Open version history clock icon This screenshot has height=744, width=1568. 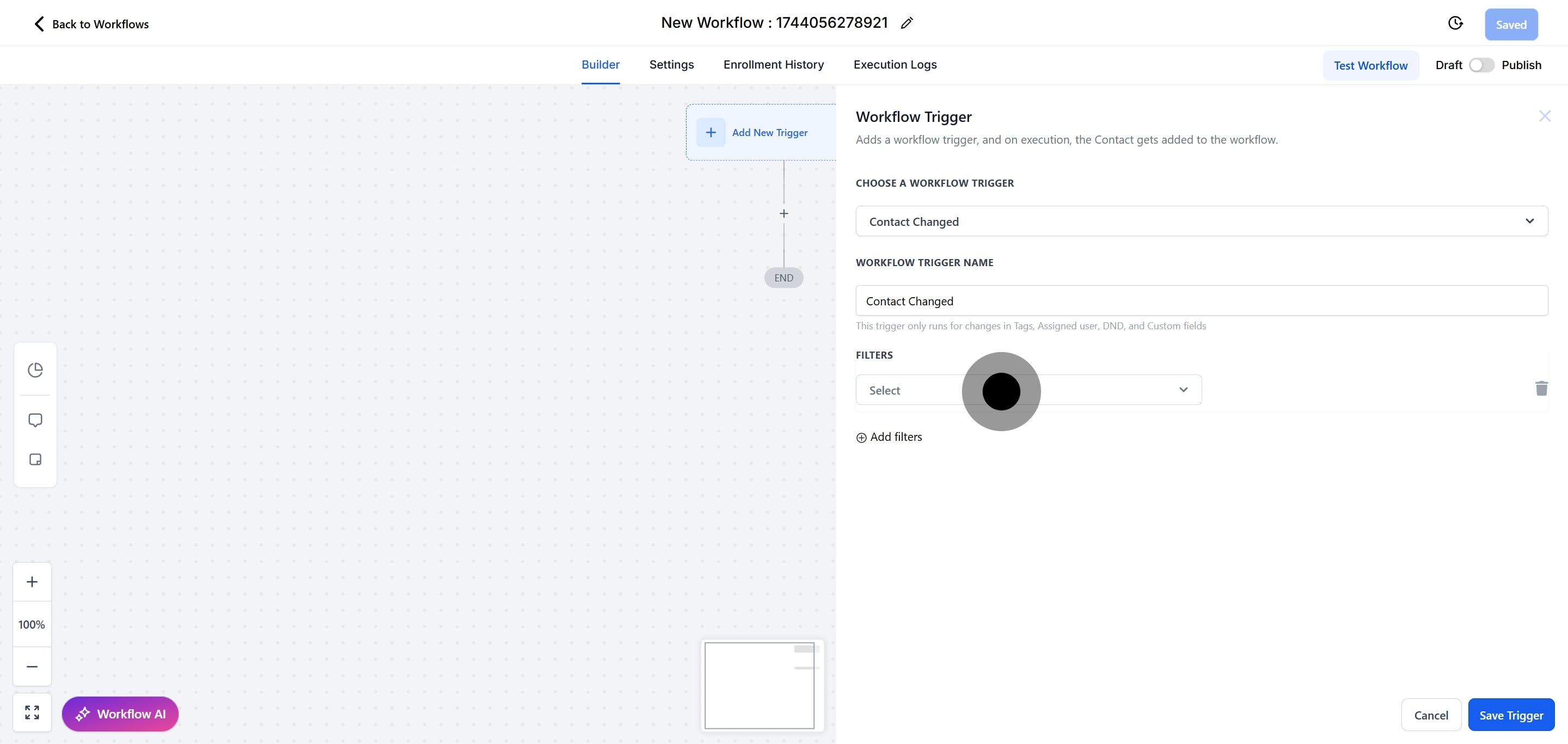pyautogui.click(x=1455, y=23)
